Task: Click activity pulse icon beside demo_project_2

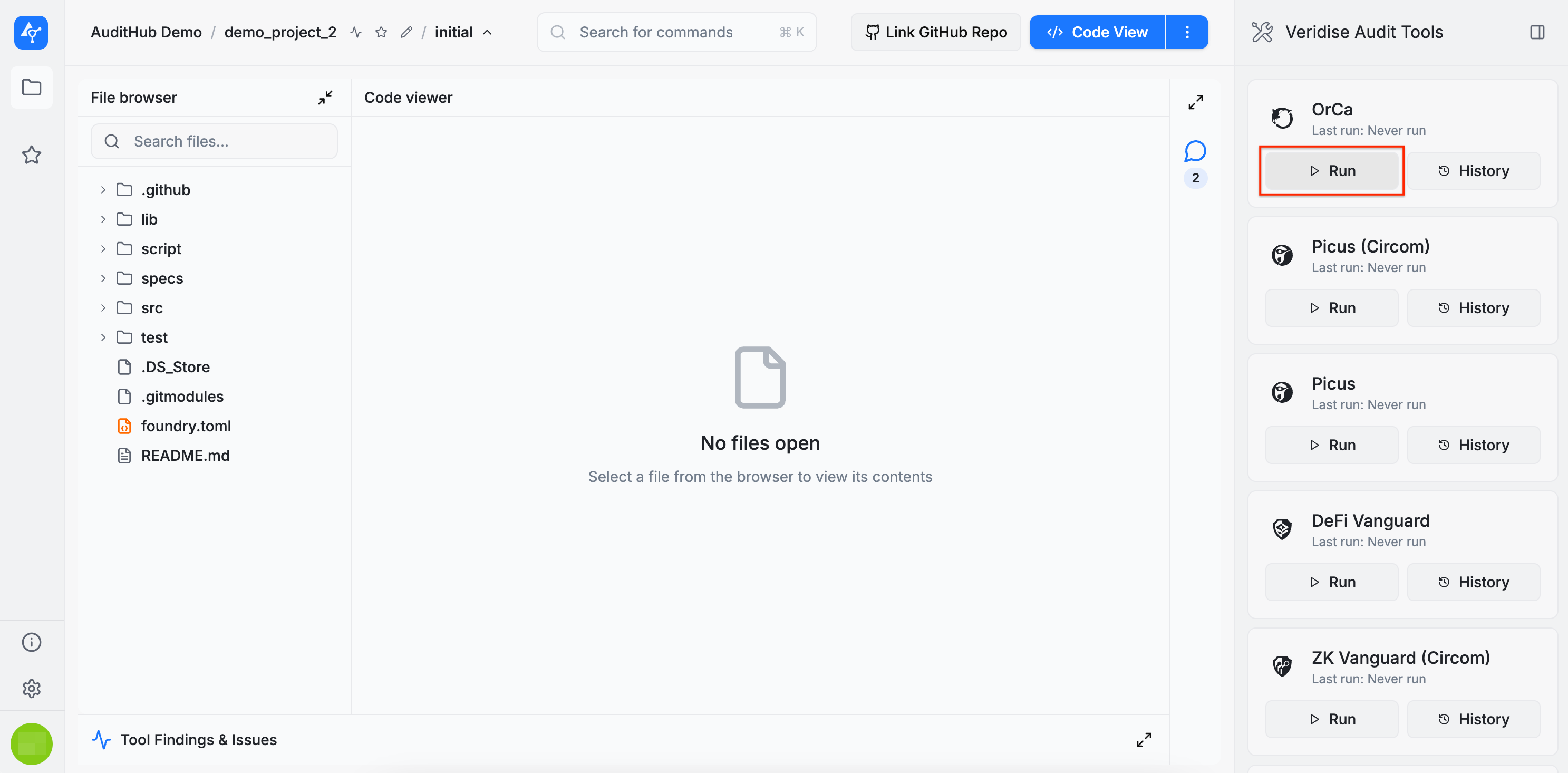Action: tap(356, 32)
